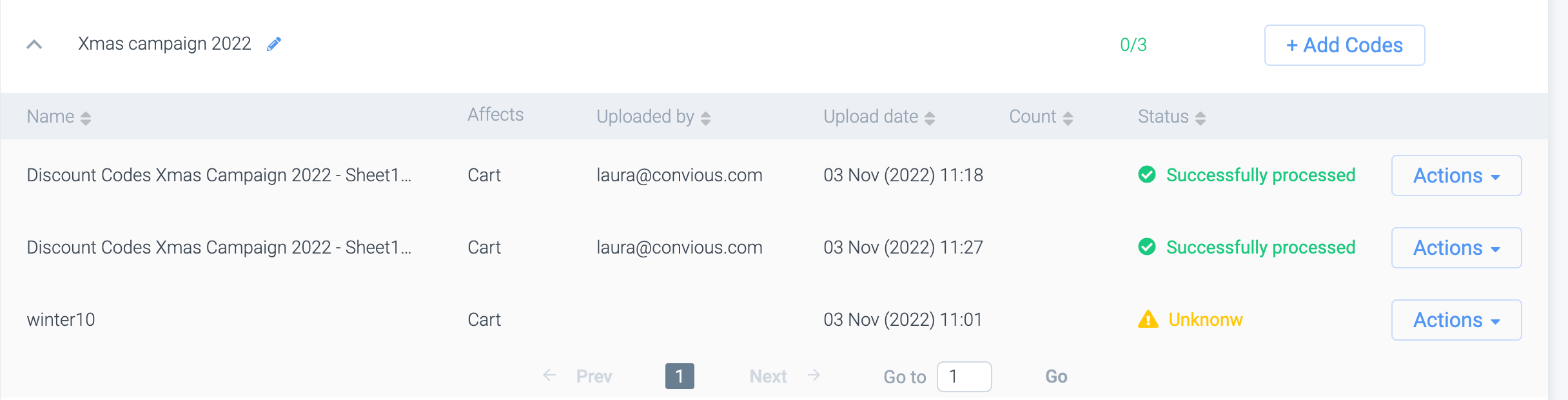Focus the Go to page number field

[x=964, y=377]
